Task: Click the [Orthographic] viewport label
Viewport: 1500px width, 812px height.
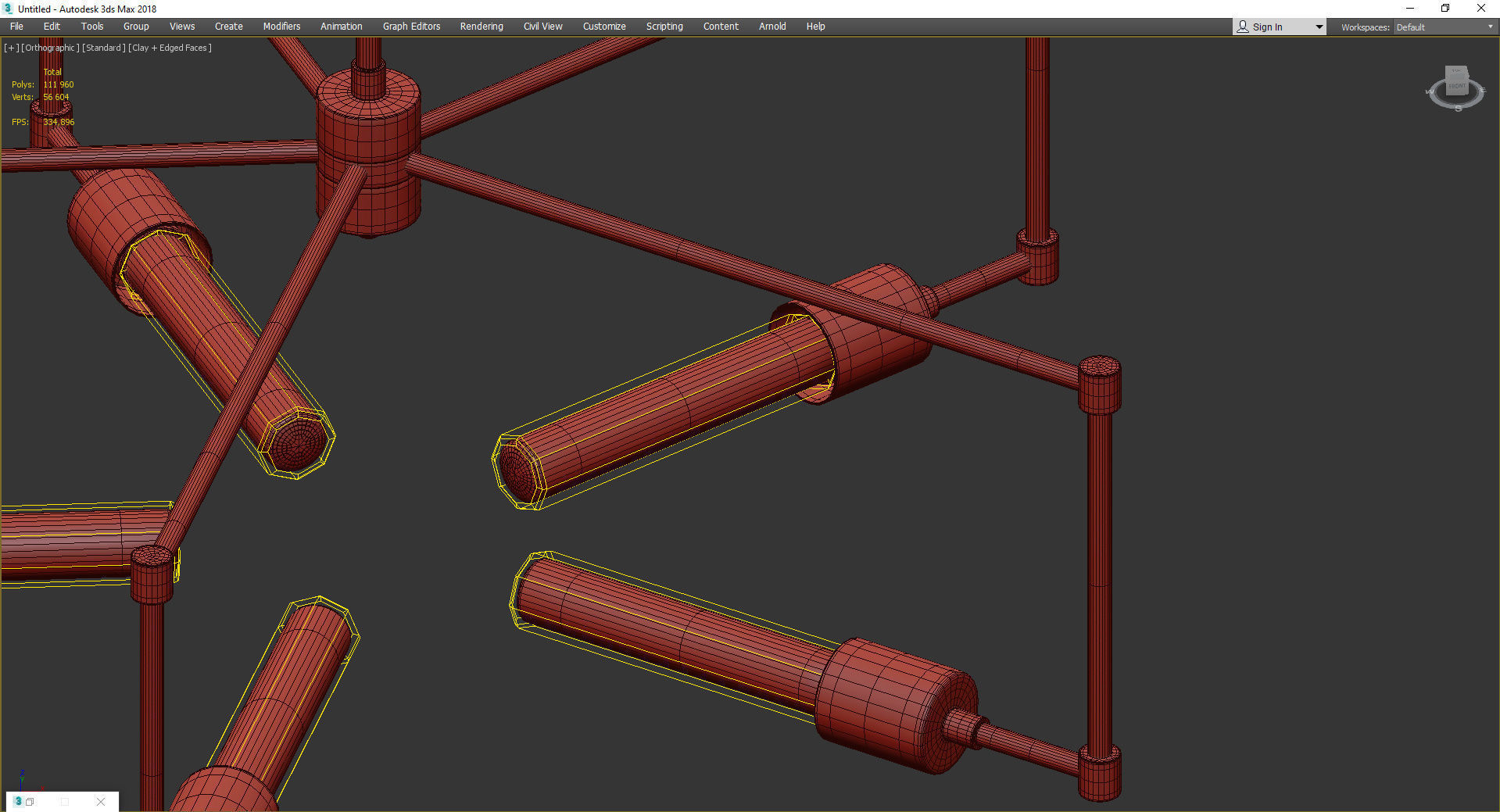Action: click(x=50, y=48)
